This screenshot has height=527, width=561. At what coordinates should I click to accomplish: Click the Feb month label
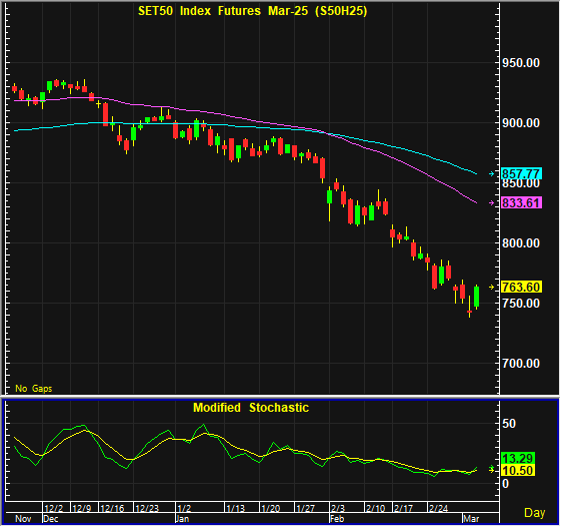(337, 519)
